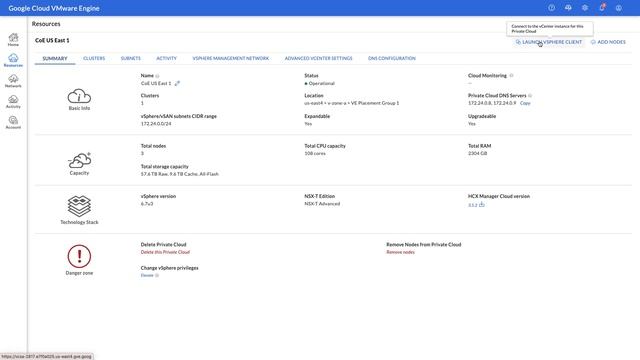Open the DNS Configuration tab

392,58
